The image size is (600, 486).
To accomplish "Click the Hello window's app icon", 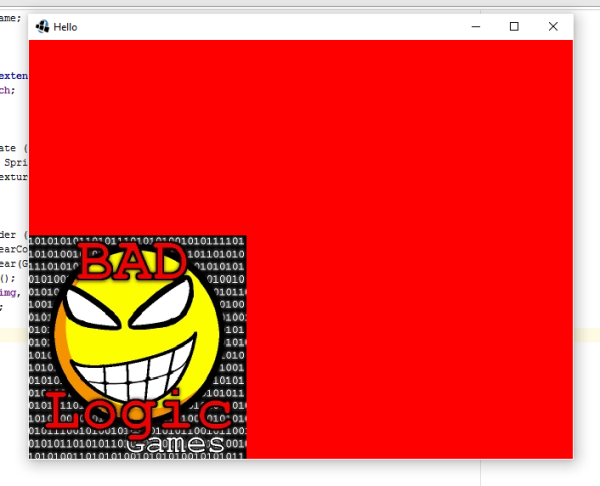I will [43, 27].
